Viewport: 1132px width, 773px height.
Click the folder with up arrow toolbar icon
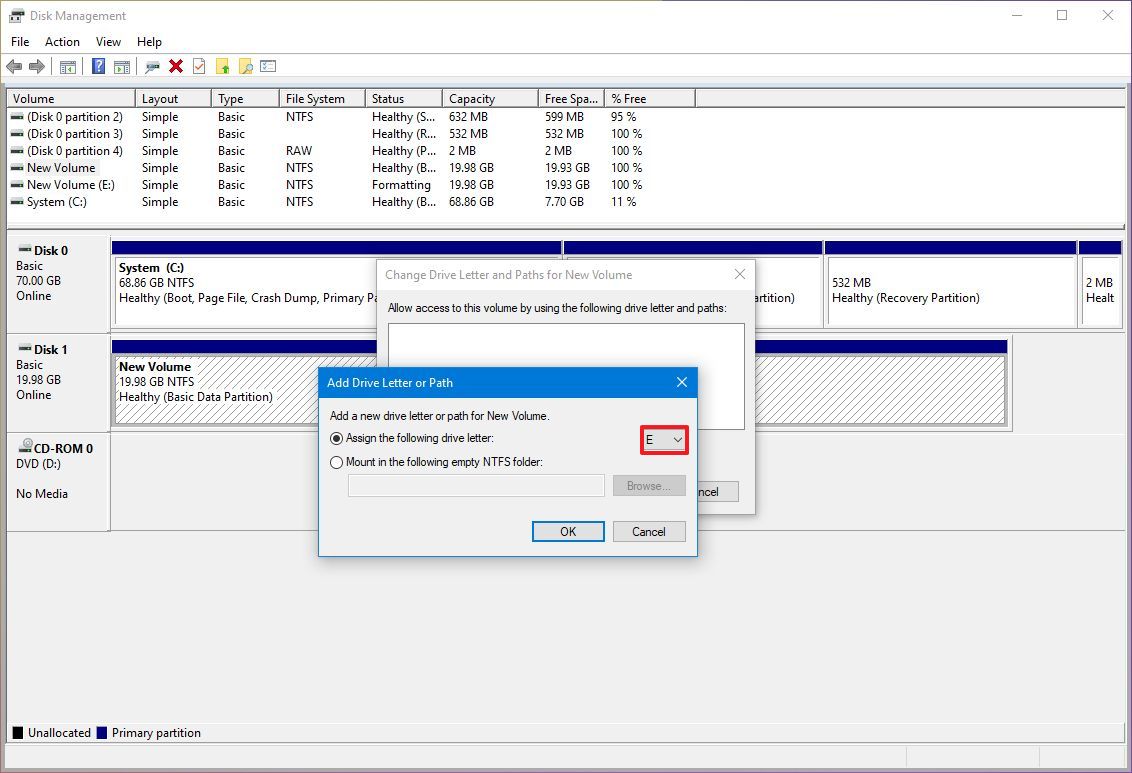click(223, 66)
